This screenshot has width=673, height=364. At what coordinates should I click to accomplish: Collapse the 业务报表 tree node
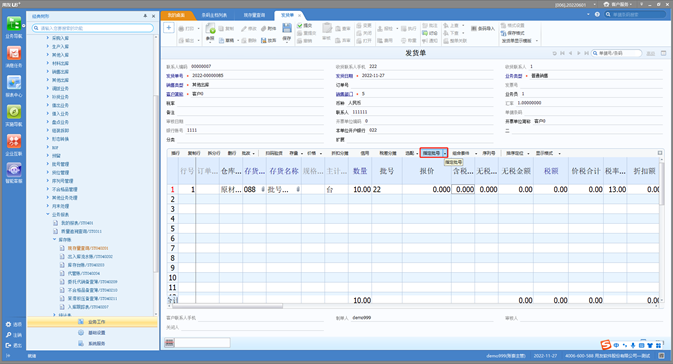48,214
